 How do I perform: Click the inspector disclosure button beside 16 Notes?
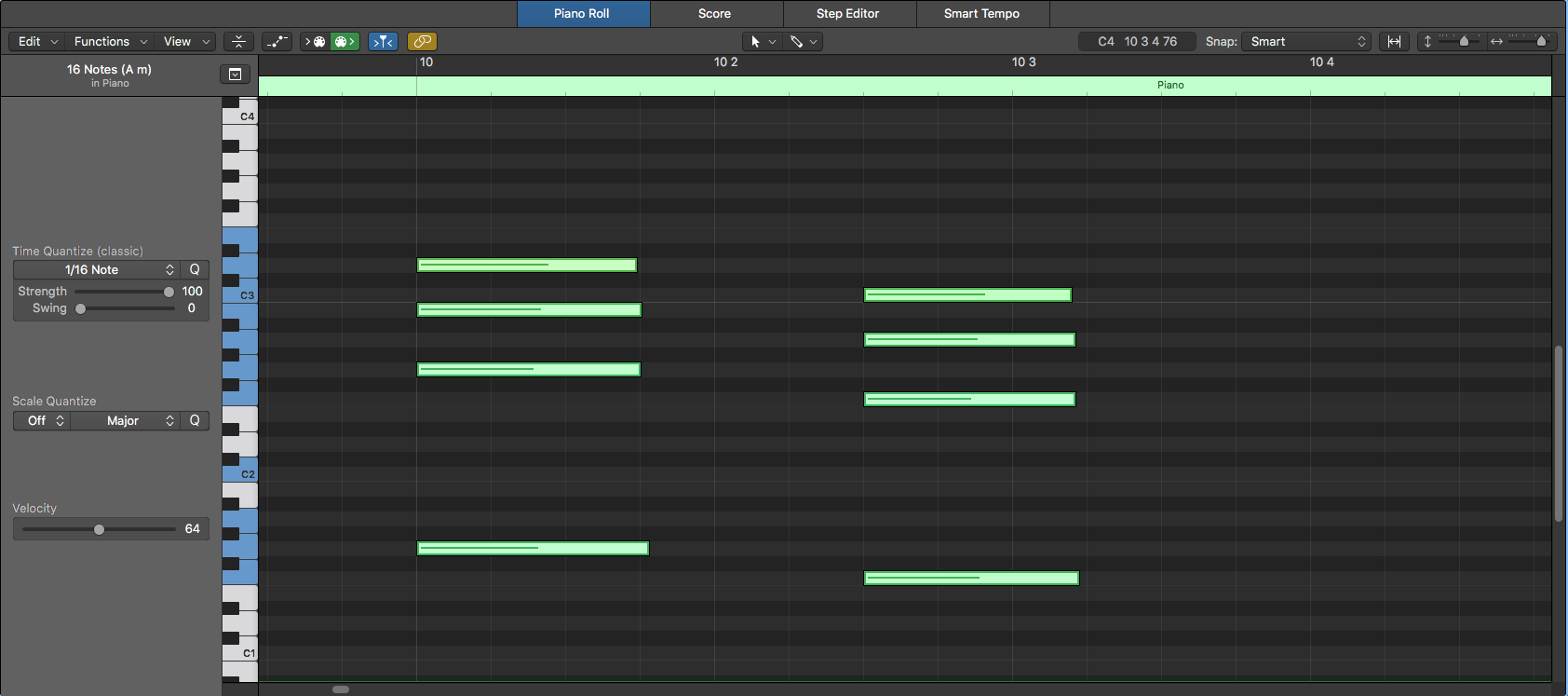click(x=235, y=75)
